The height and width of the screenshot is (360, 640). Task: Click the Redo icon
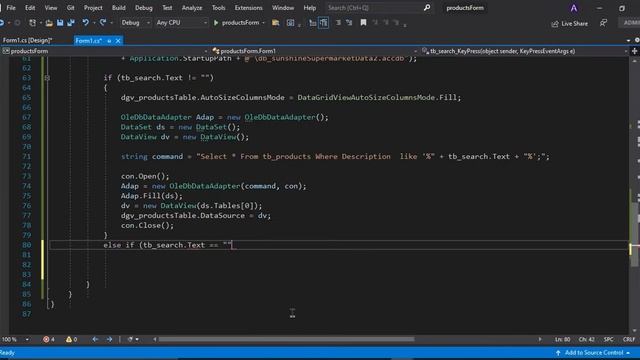click(x=103, y=23)
